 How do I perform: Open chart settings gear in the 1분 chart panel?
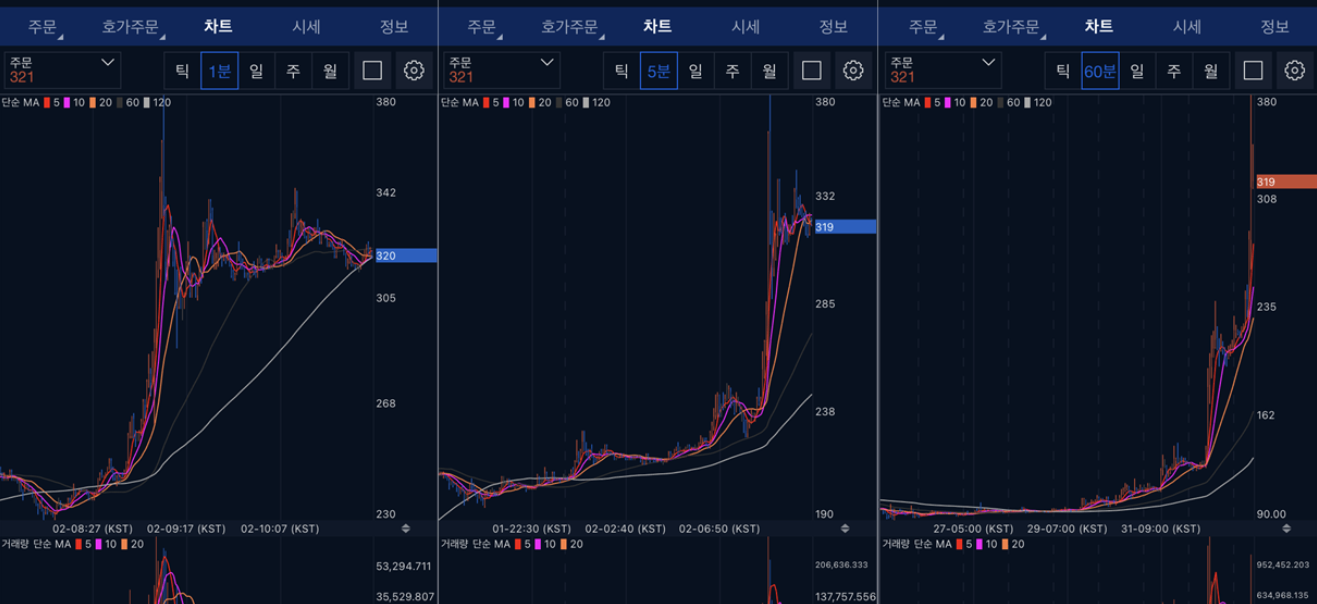point(414,71)
